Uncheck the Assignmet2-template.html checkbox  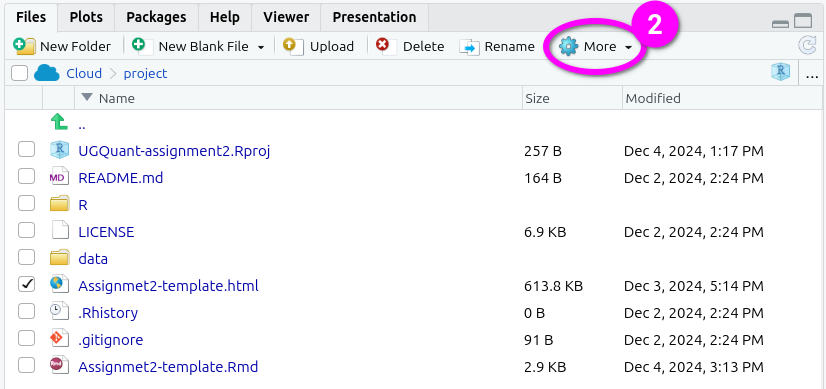point(26,285)
